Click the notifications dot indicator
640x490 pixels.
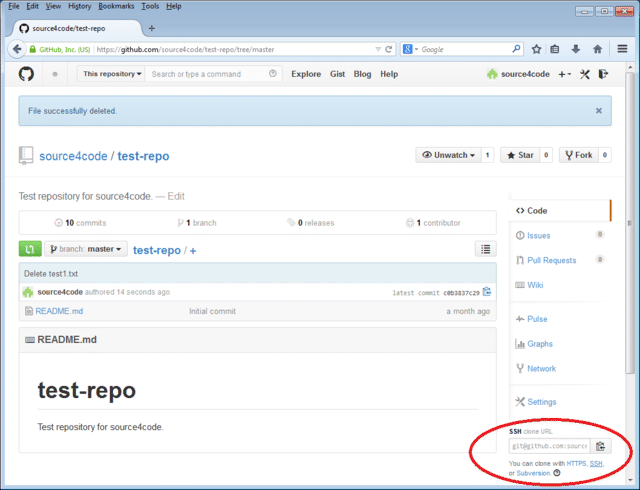pos(55,74)
